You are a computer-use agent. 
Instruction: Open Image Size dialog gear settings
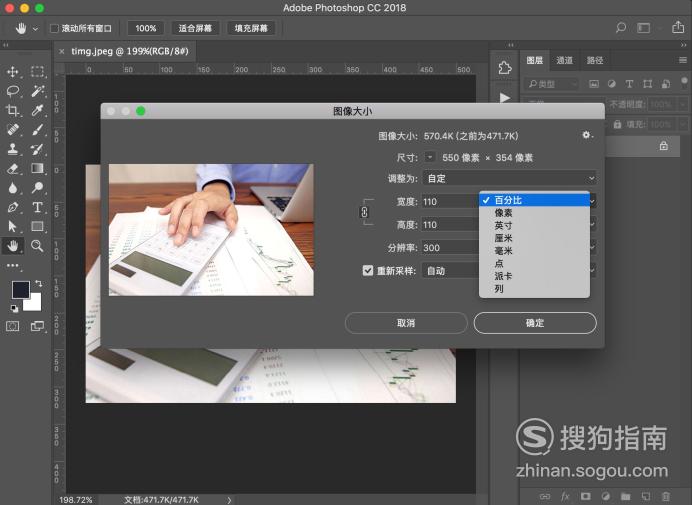[587, 135]
